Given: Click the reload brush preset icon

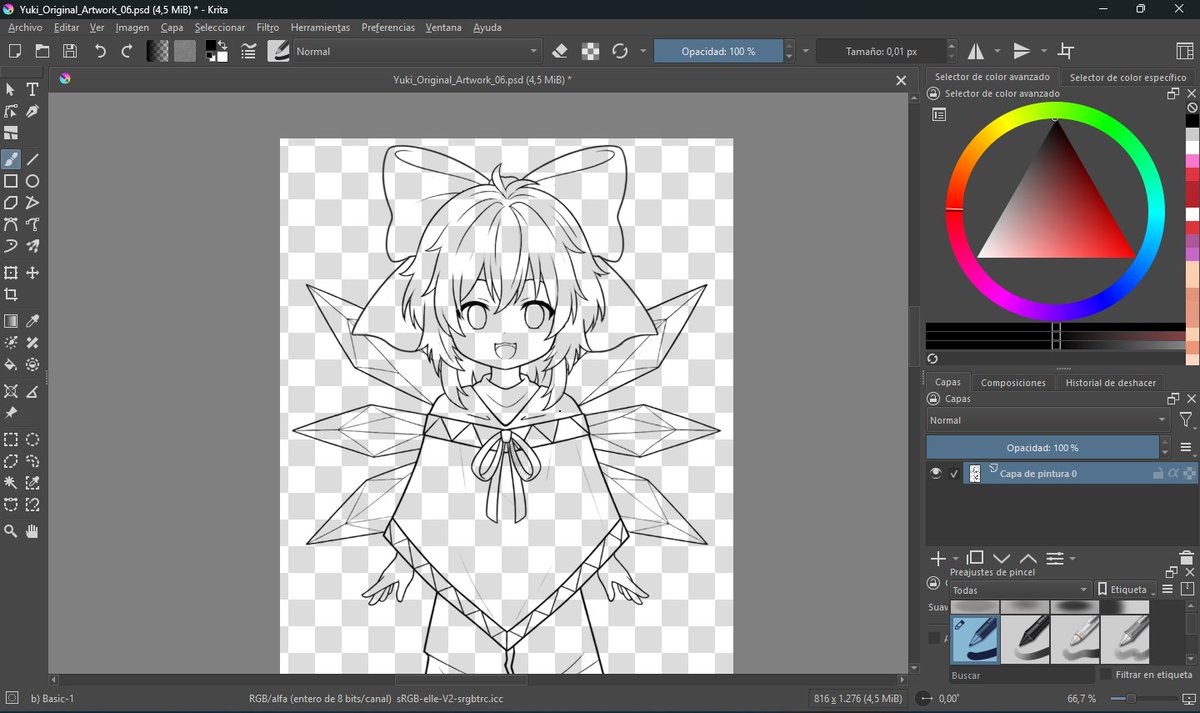Looking at the screenshot, I should (620, 51).
